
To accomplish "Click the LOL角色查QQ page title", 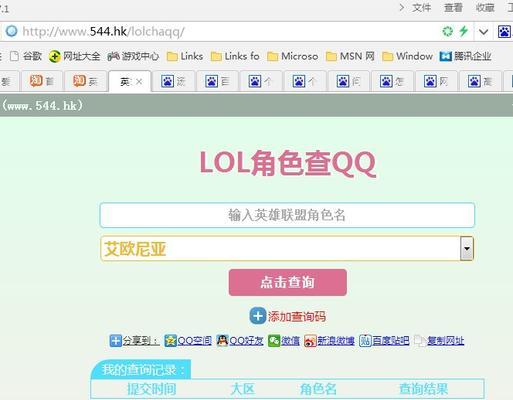I will [288, 163].
